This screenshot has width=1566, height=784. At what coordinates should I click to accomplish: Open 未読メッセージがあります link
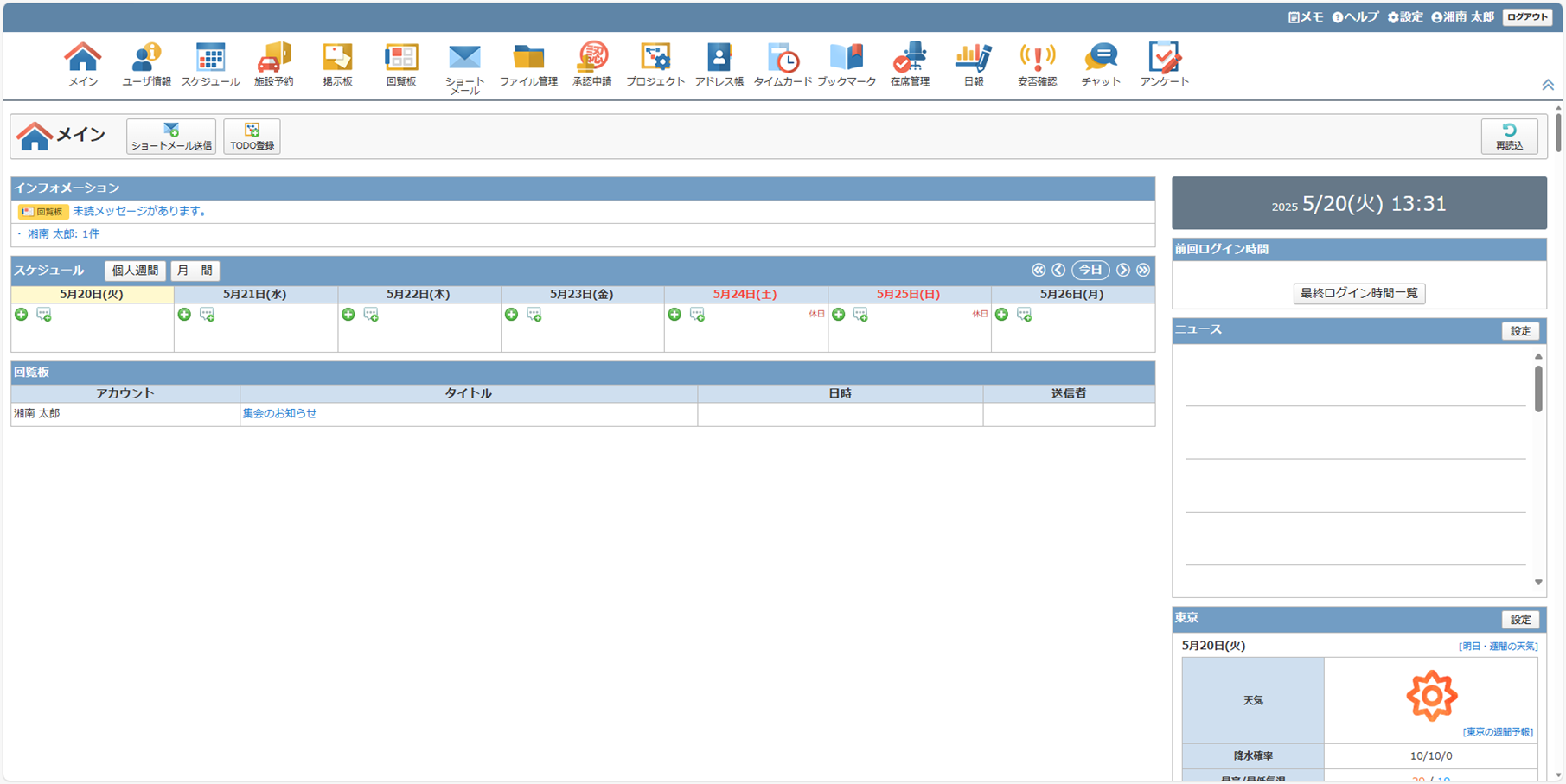pos(140,211)
